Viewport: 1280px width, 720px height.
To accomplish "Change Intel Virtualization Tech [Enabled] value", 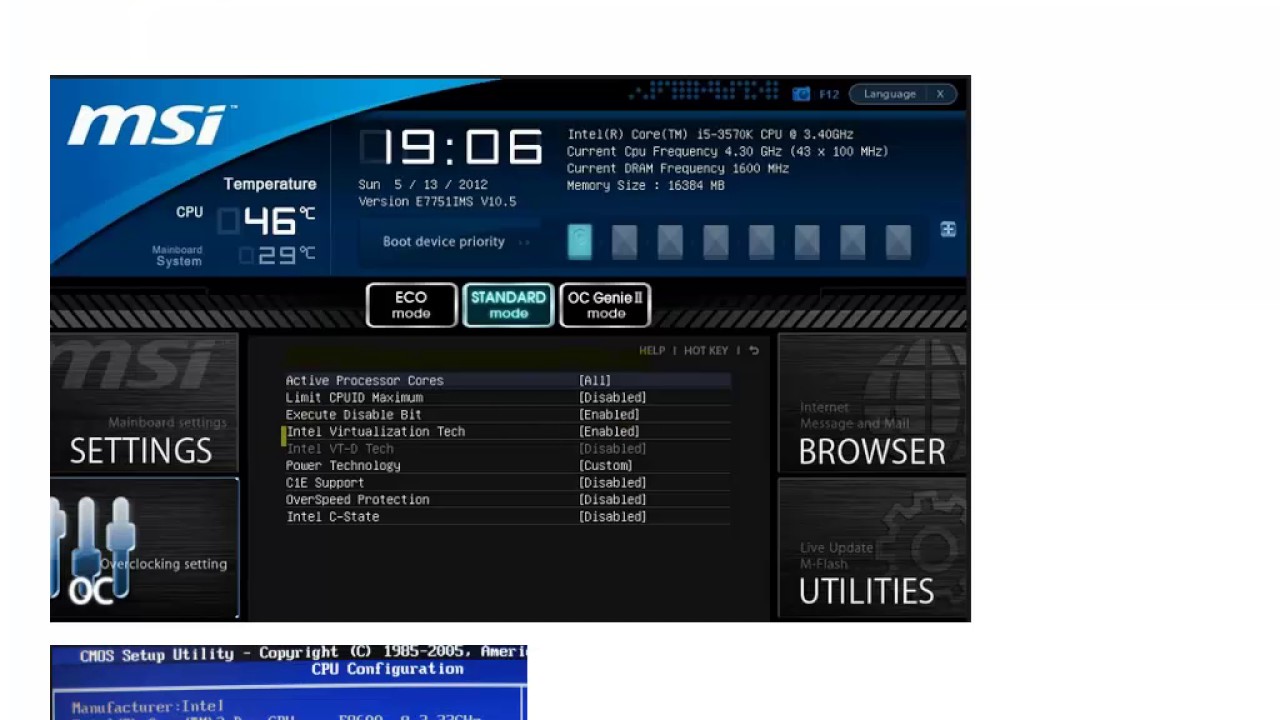I will pos(609,432).
